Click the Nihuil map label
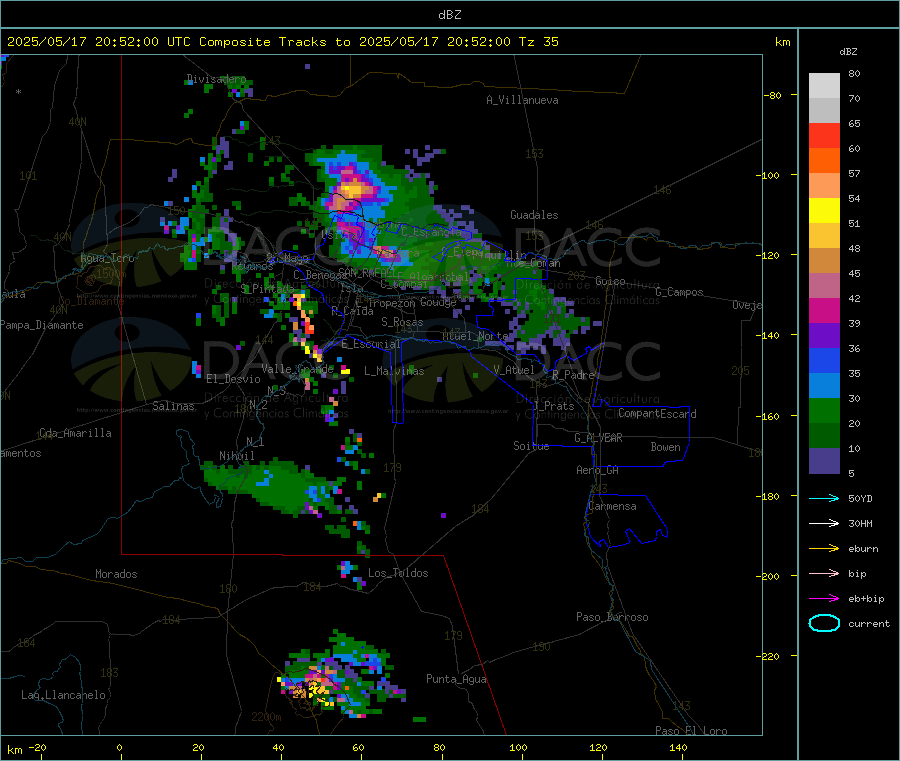This screenshot has width=900, height=761. pyautogui.click(x=236, y=456)
